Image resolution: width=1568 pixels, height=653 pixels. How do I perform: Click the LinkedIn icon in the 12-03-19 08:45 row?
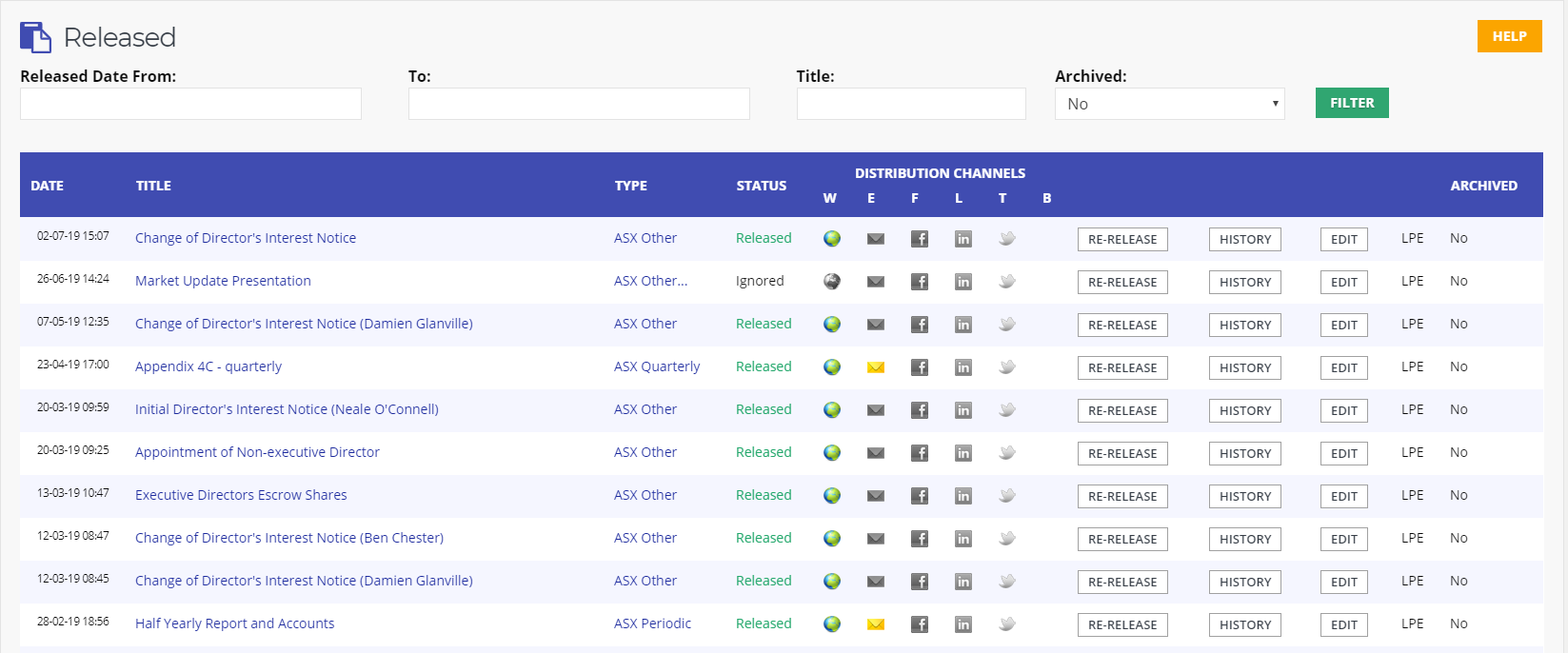pyautogui.click(x=963, y=582)
